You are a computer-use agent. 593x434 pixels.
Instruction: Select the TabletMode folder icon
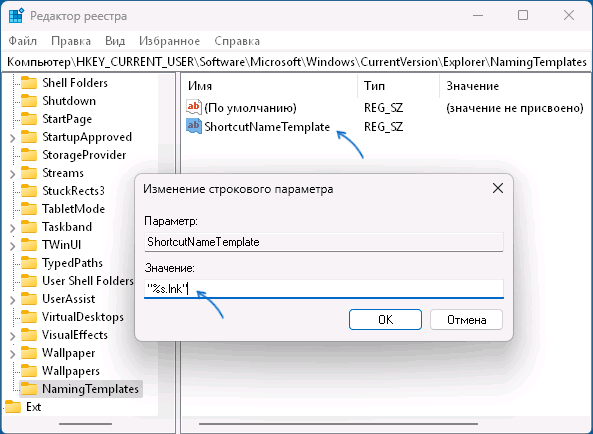29,209
